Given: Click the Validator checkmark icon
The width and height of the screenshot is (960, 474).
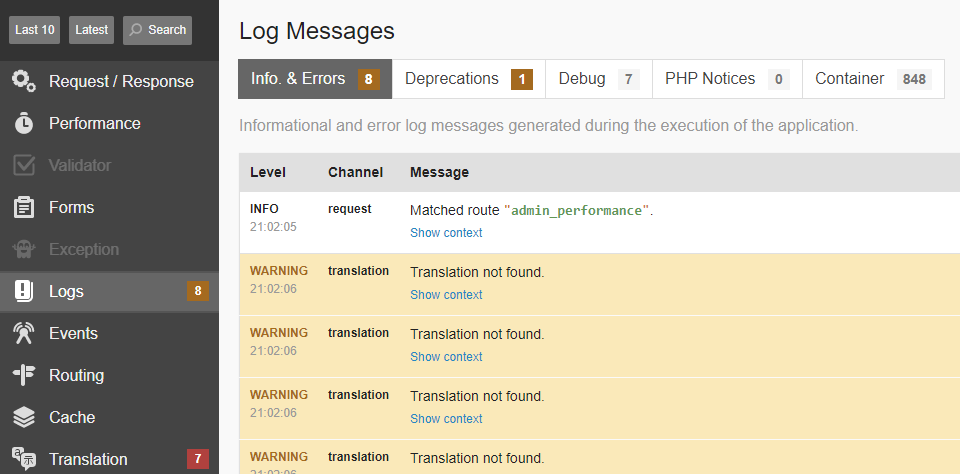Looking at the screenshot, I should coord(24,165).
